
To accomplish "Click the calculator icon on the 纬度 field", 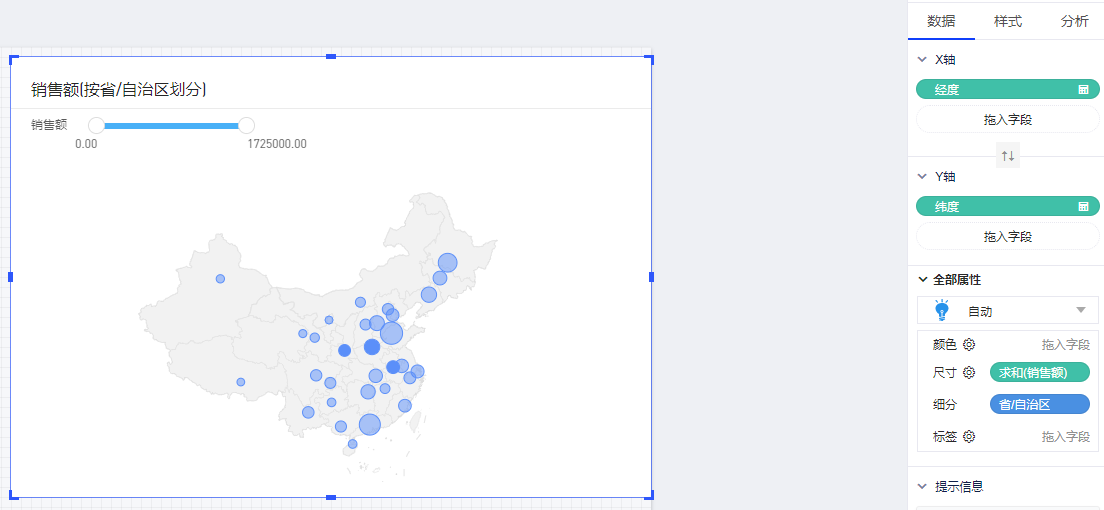I will (x=1083, y=207).
